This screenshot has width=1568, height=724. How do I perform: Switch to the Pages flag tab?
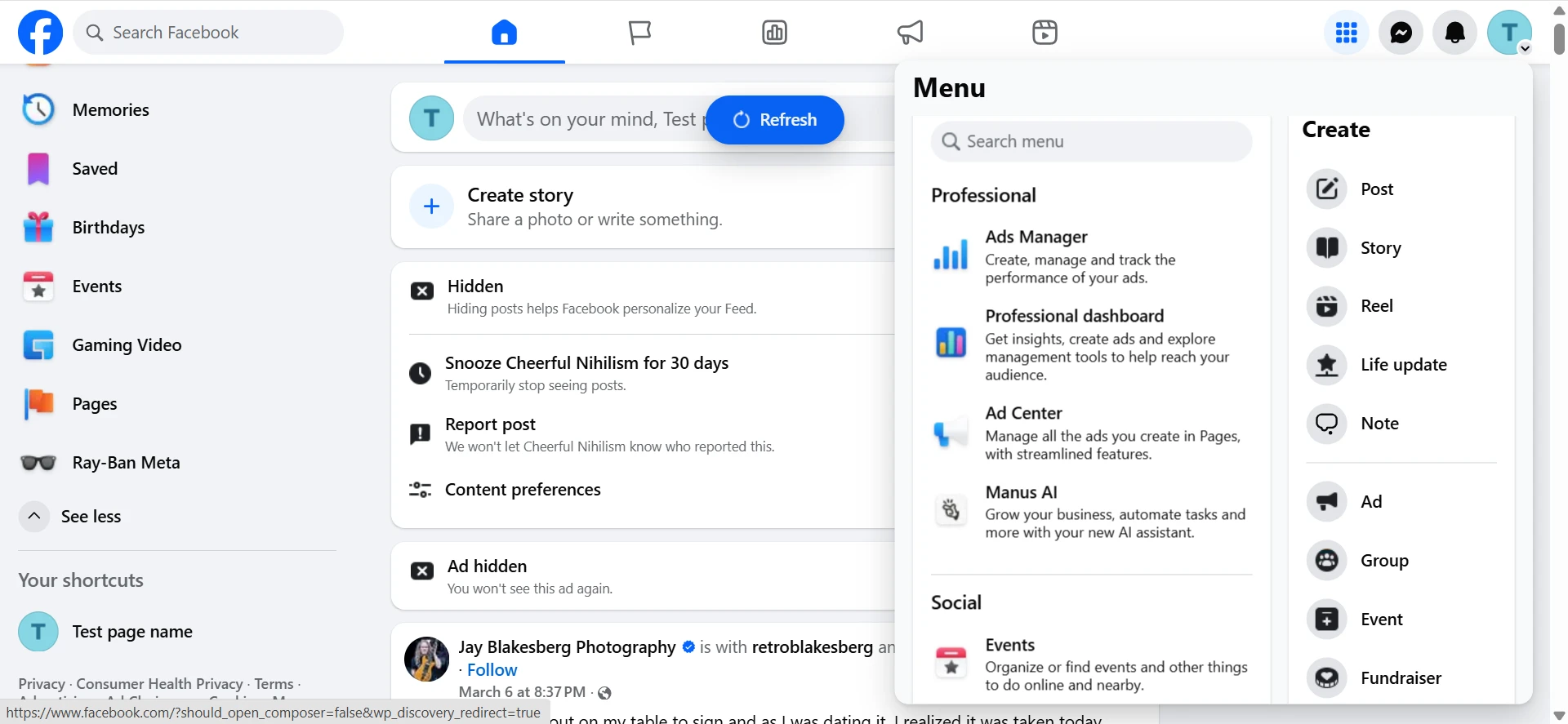639,33
